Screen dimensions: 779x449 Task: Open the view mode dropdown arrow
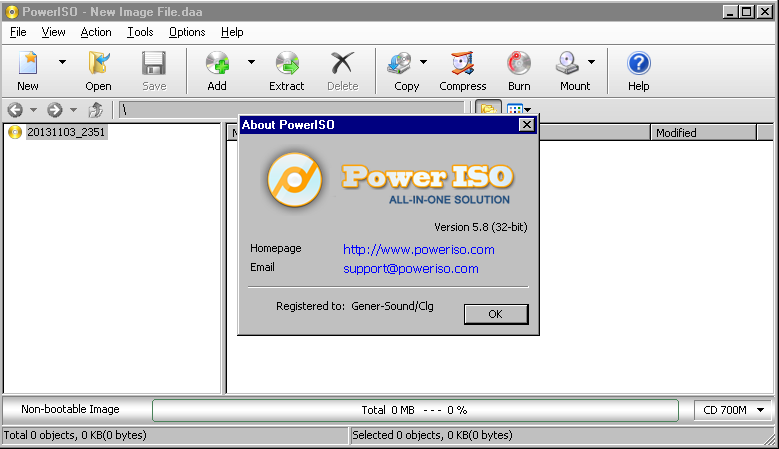tap(528, 109)
